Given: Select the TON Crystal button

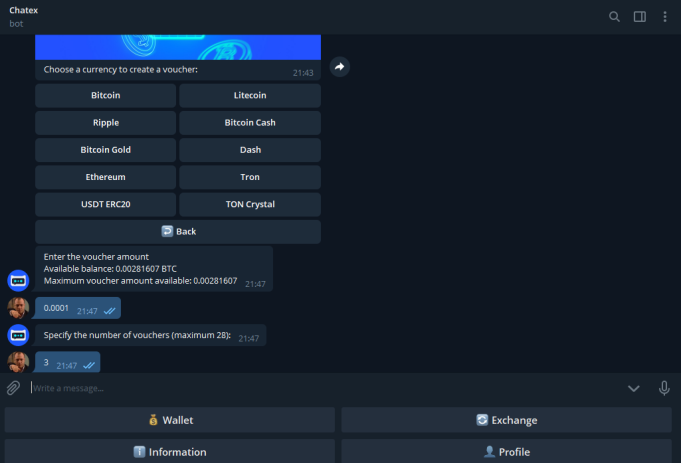Looking at the screenshot, I should tap(250, 205).
